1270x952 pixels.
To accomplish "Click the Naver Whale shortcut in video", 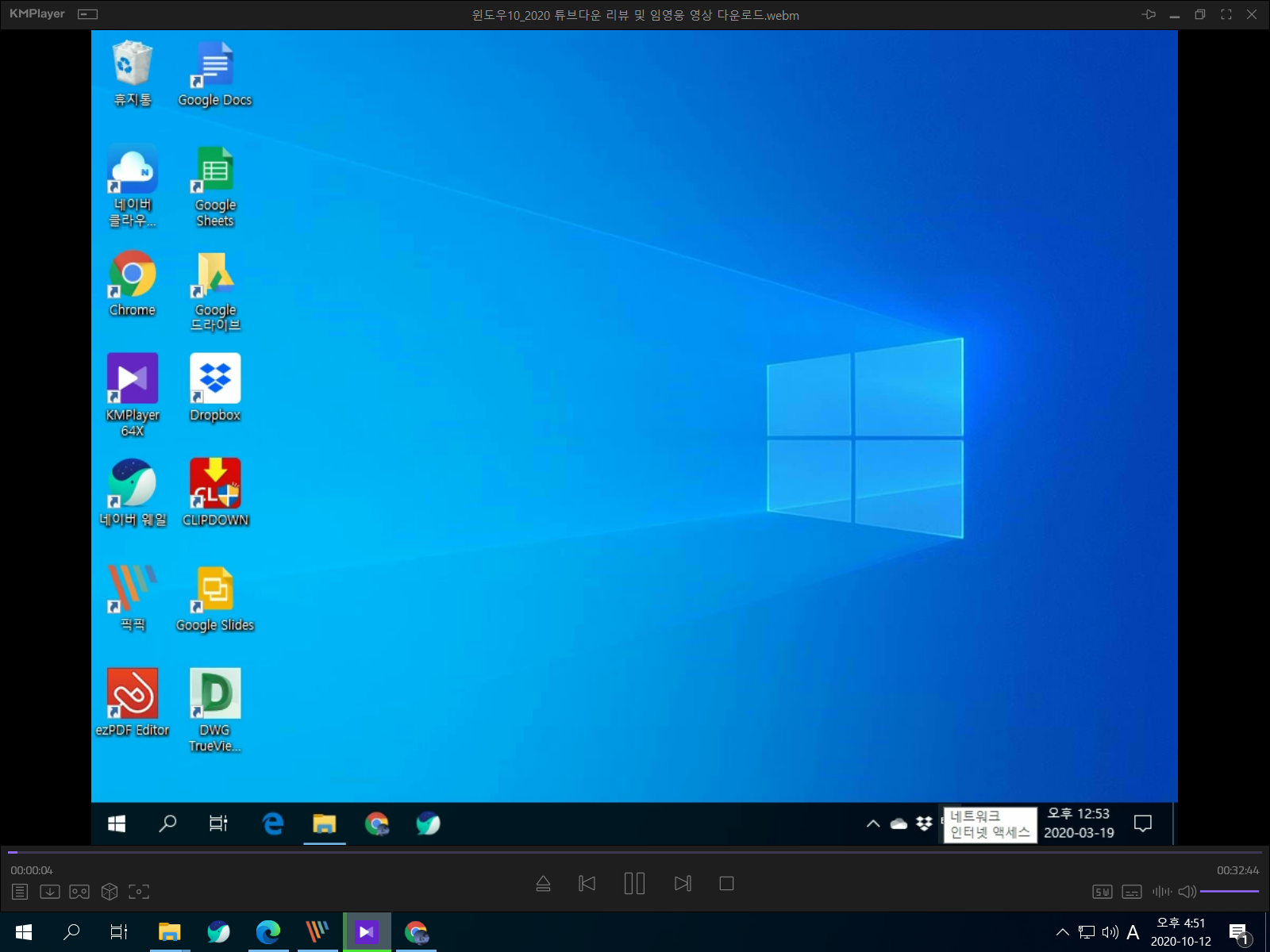I will click(133, 493).
